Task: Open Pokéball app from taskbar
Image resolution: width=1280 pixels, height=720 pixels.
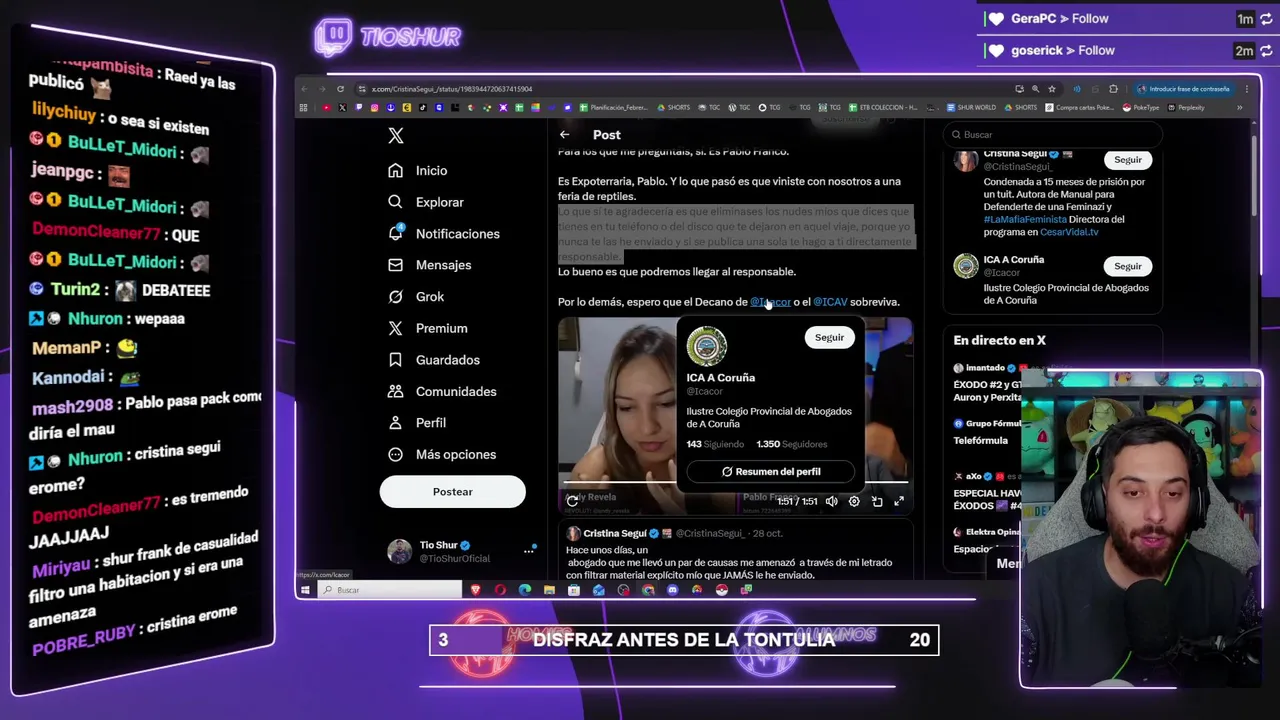Action: pyautogui.click(x=721, y=590)
